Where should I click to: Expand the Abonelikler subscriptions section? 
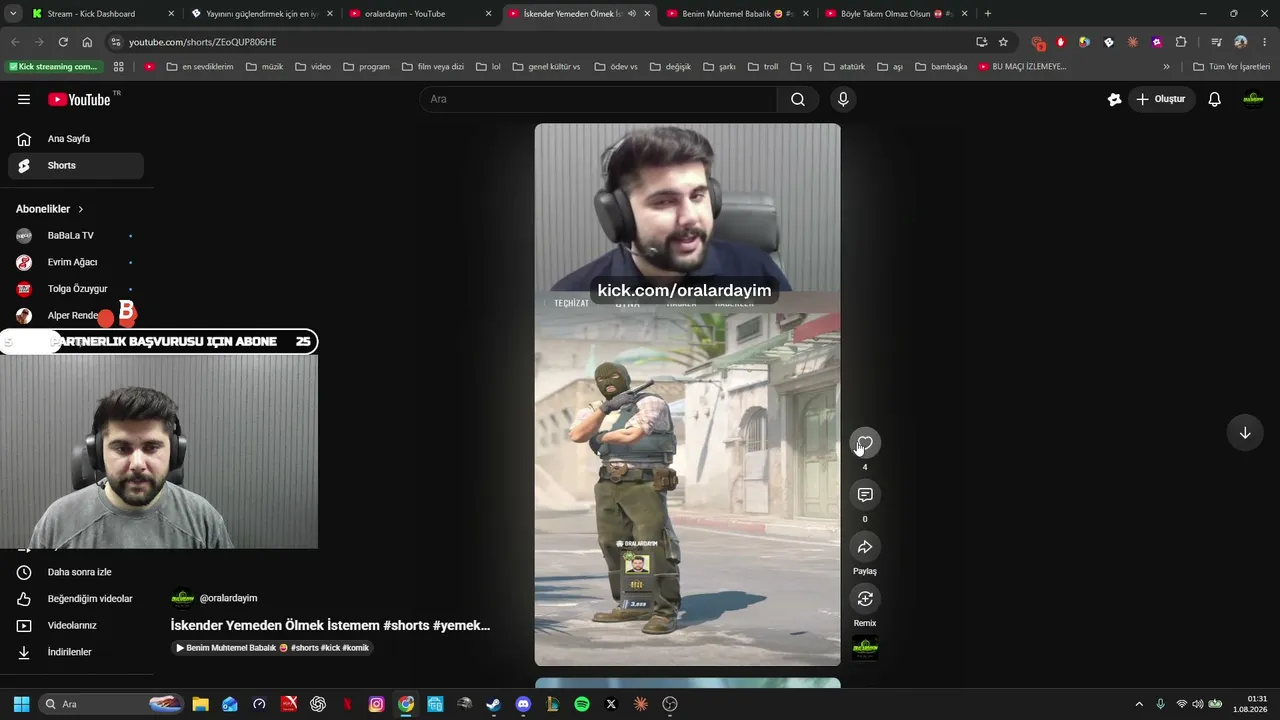click(50, 209)
